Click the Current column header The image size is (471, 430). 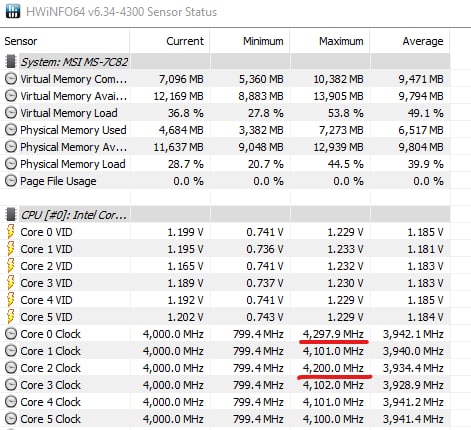click(170, 41)
